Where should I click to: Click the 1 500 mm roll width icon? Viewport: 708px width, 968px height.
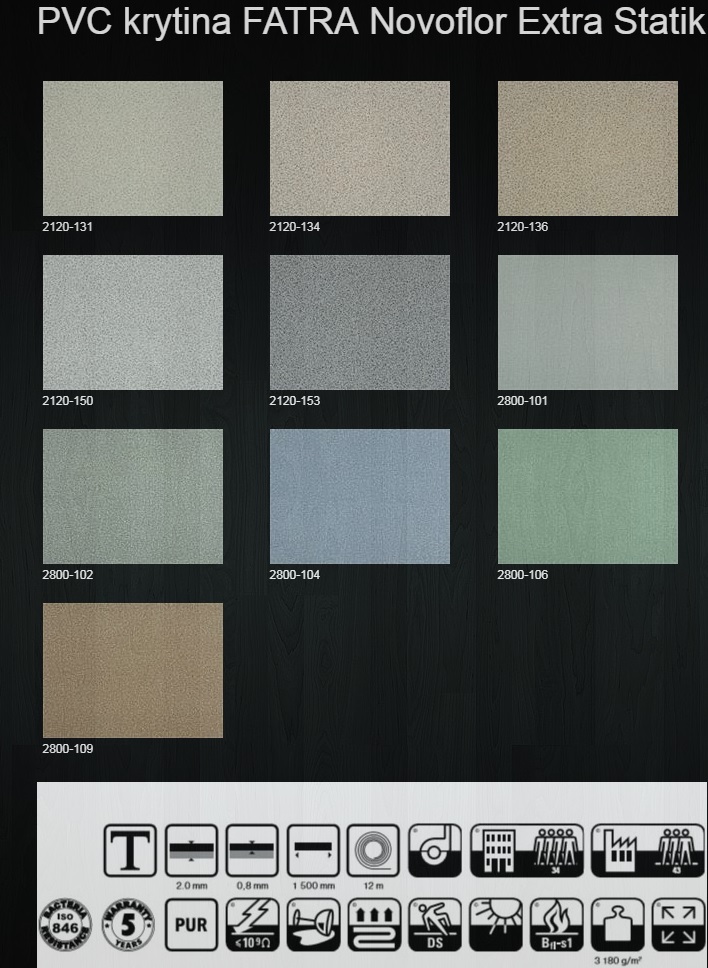[x=313, y=850]
